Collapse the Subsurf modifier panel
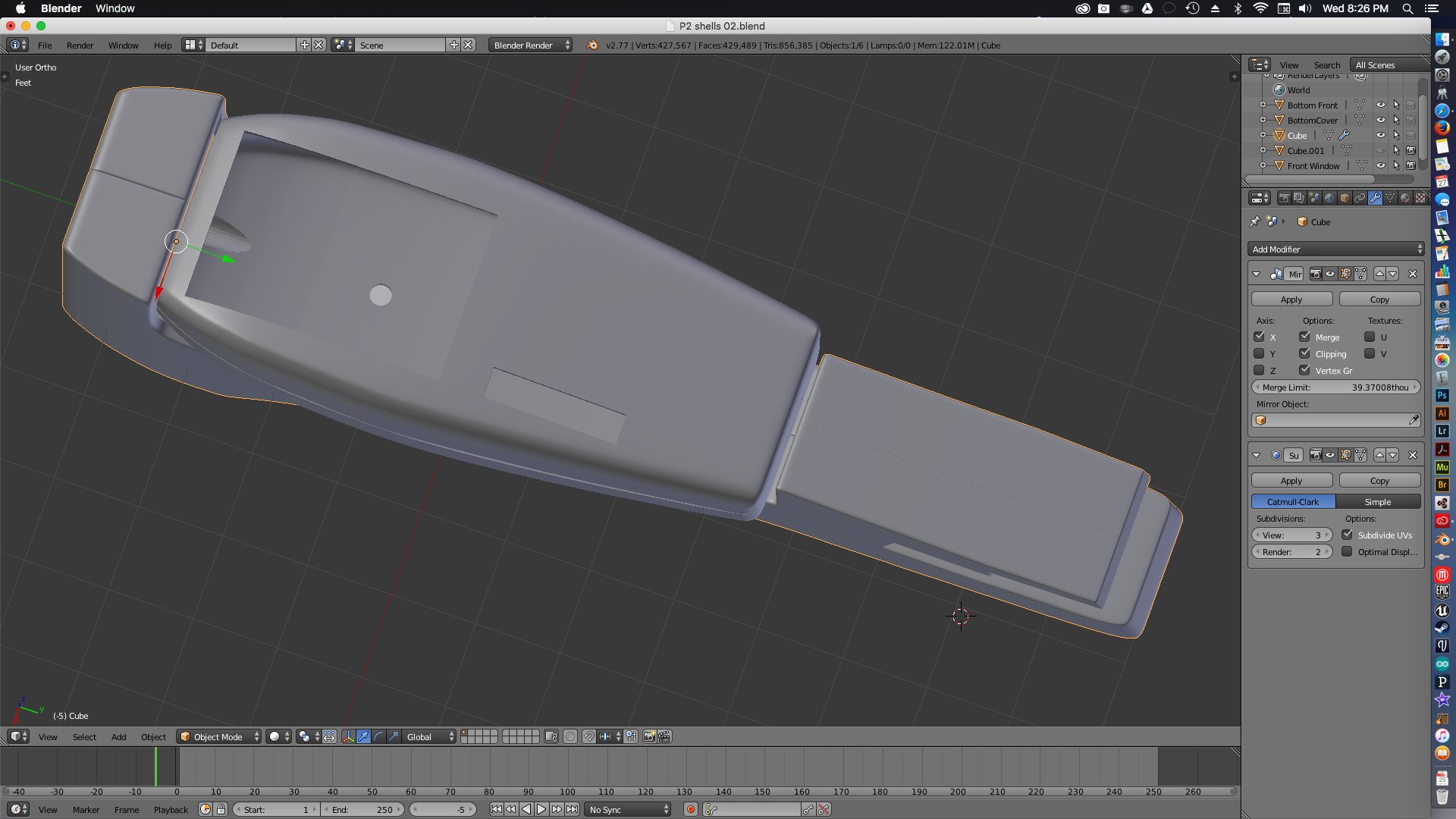Viewport: 1456px width, 819px height. (x=1257, y=455)
